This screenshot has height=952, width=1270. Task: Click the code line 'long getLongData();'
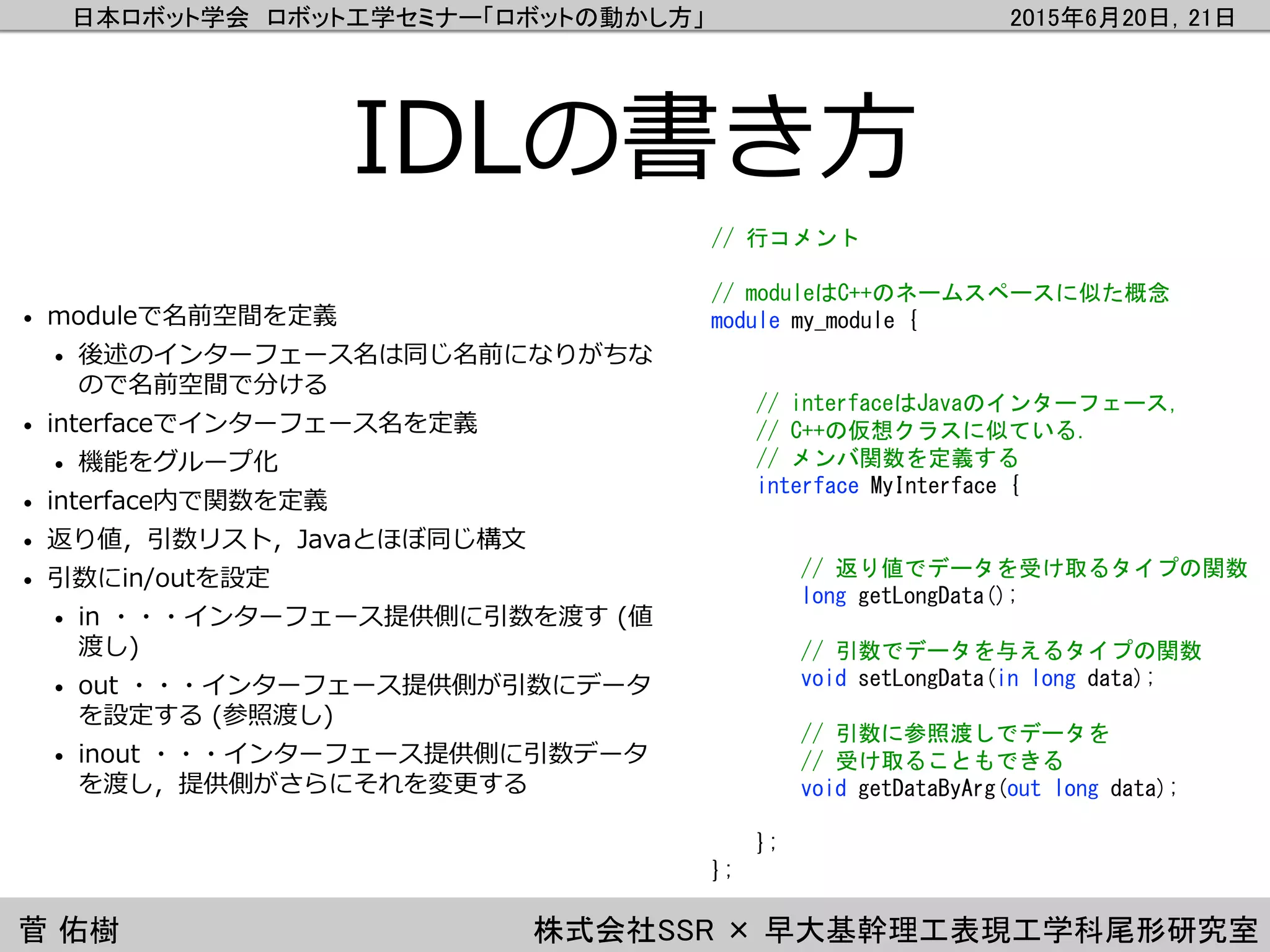coord(908,596)
